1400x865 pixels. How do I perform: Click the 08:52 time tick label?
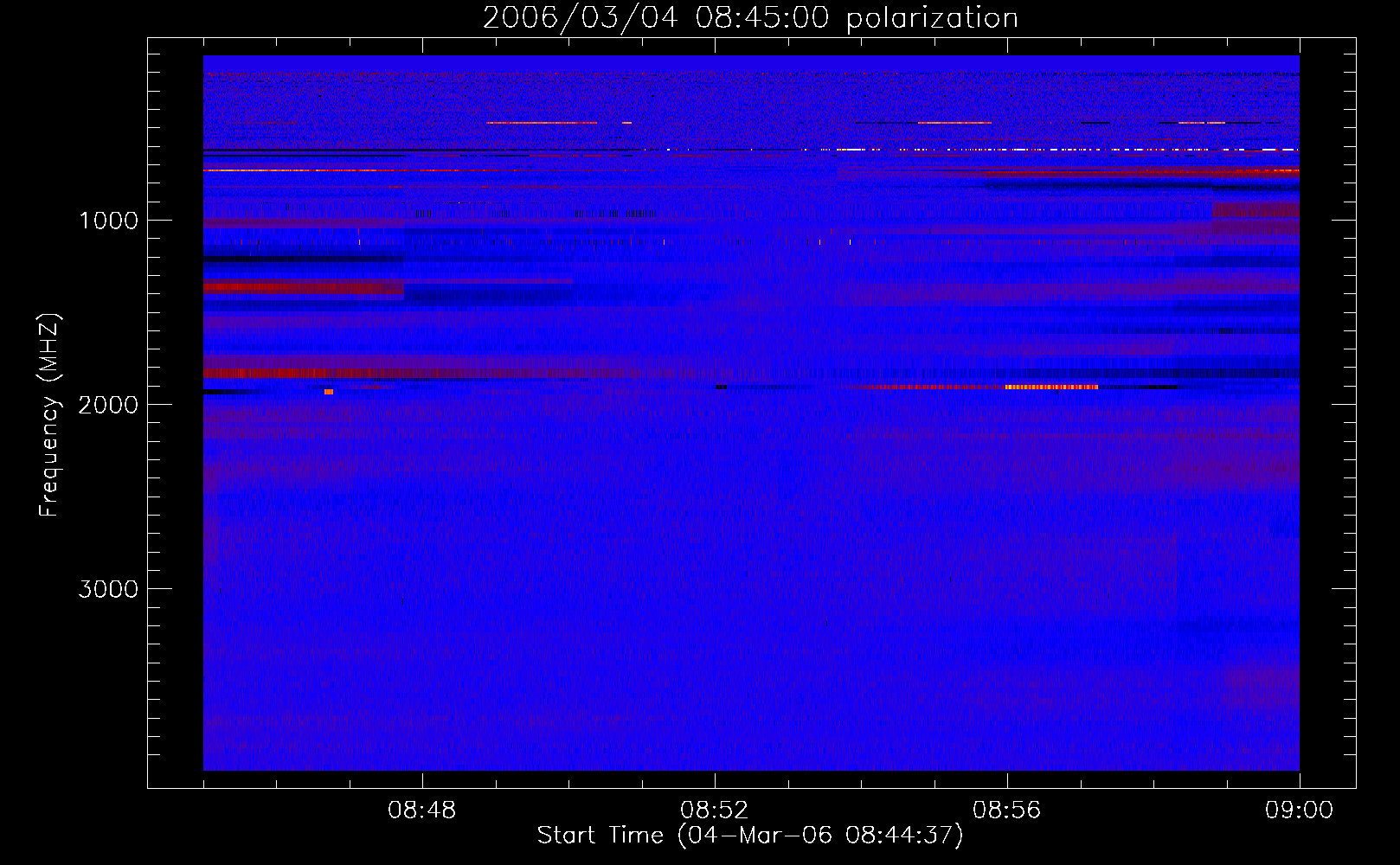tap(715, 811)
